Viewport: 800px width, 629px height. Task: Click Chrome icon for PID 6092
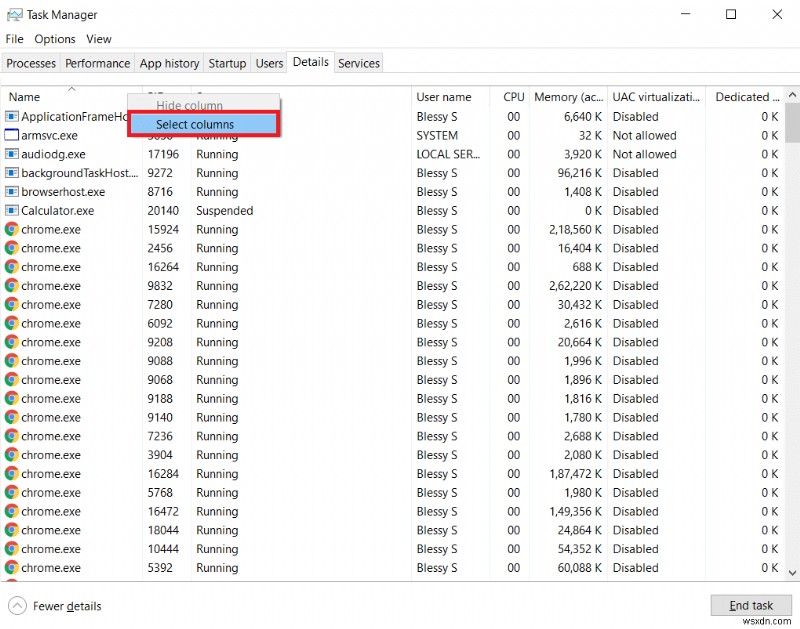point(12,323)
